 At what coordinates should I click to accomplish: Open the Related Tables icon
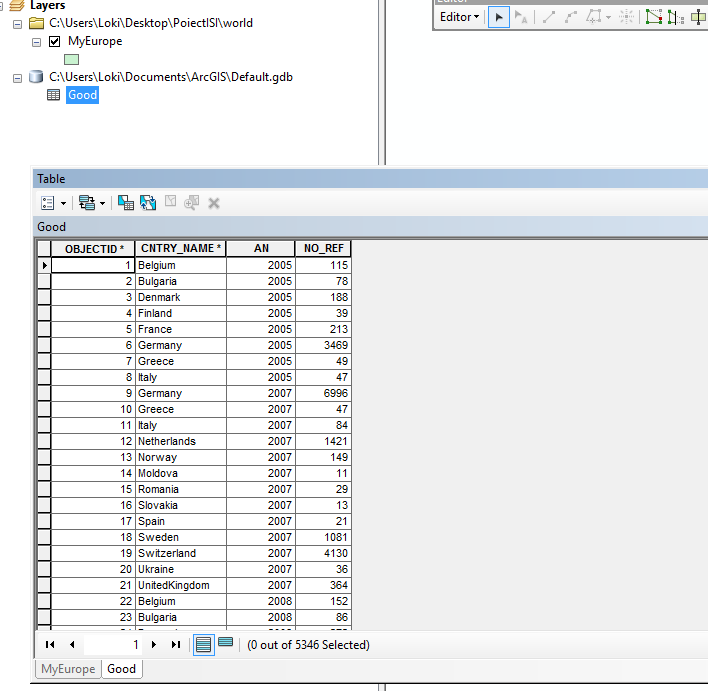[x=87, y=203]
